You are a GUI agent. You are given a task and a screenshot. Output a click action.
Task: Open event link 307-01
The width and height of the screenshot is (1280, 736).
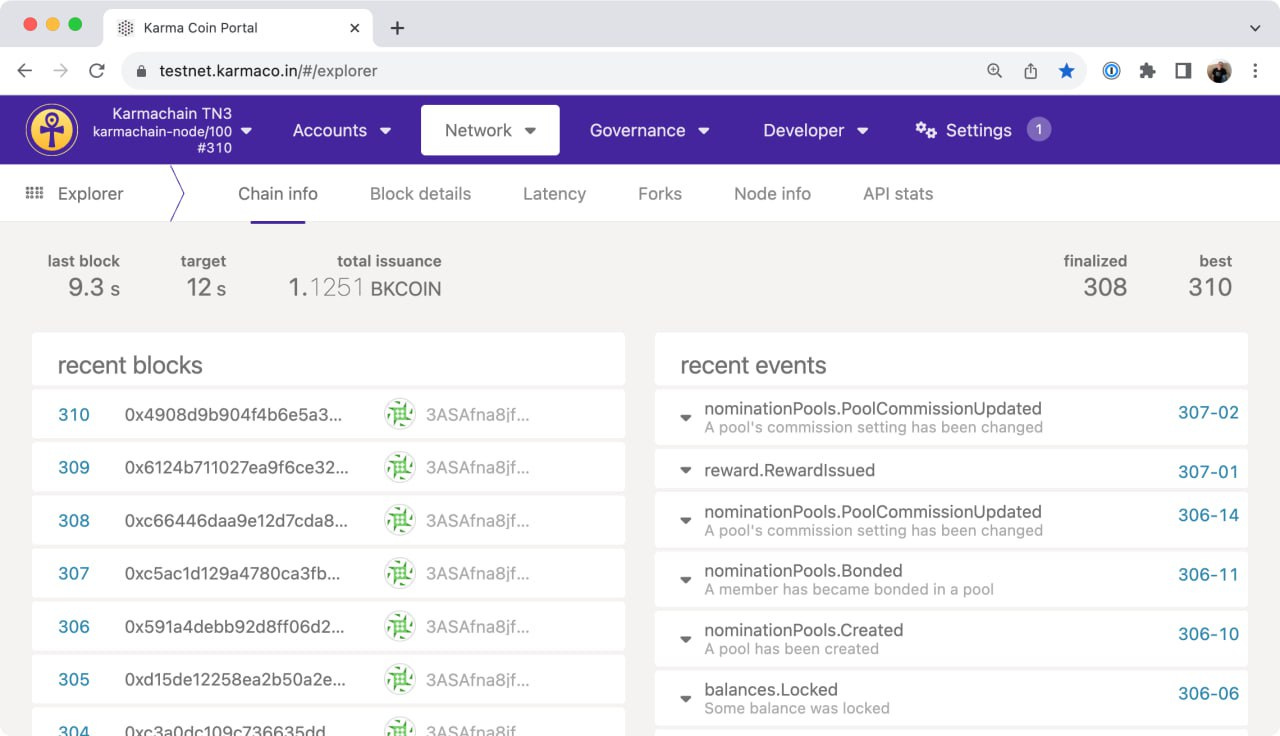click(x=1208, y=472)
